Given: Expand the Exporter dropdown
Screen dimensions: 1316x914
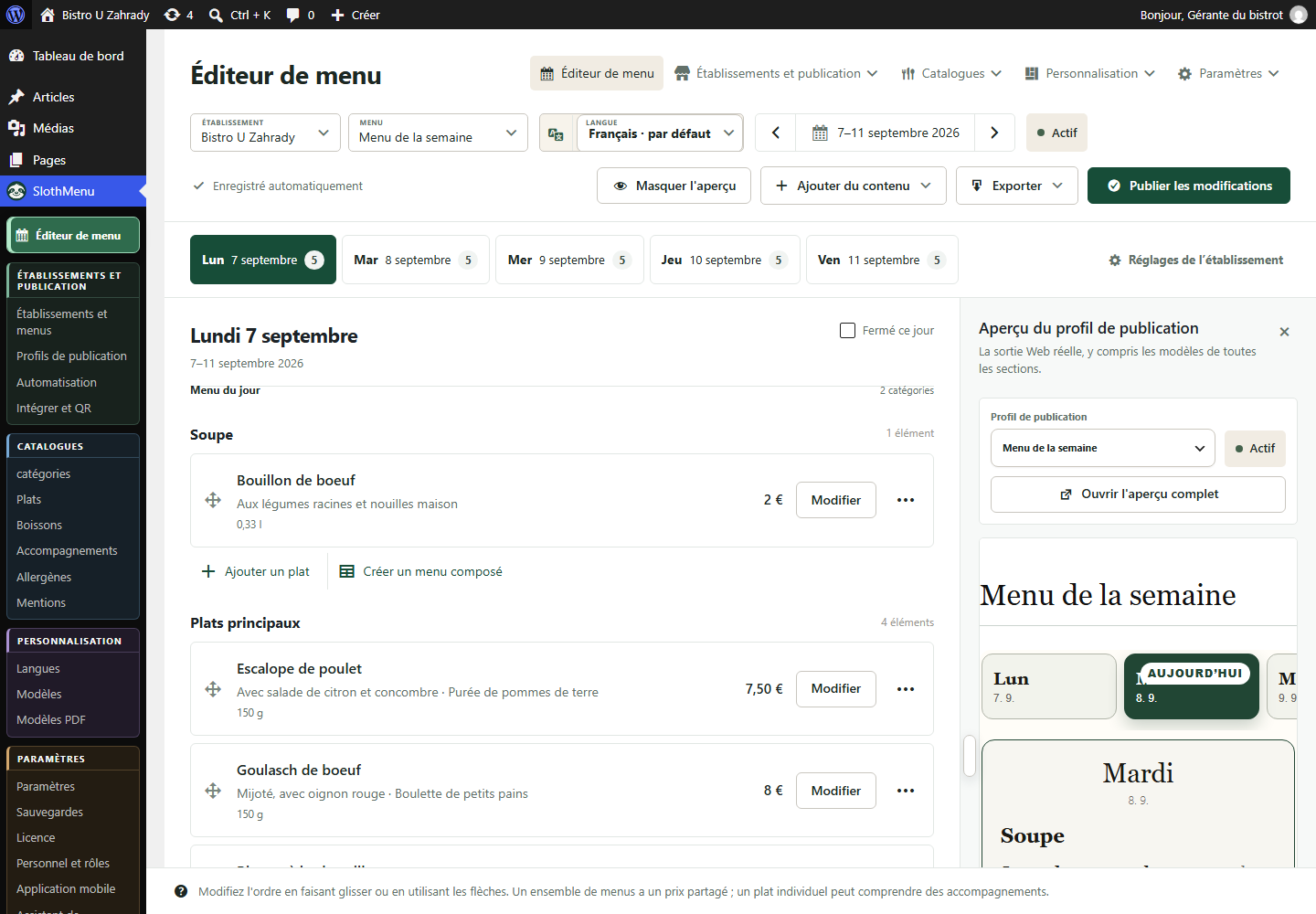Looking at the screenshot, I should 1017,186.
